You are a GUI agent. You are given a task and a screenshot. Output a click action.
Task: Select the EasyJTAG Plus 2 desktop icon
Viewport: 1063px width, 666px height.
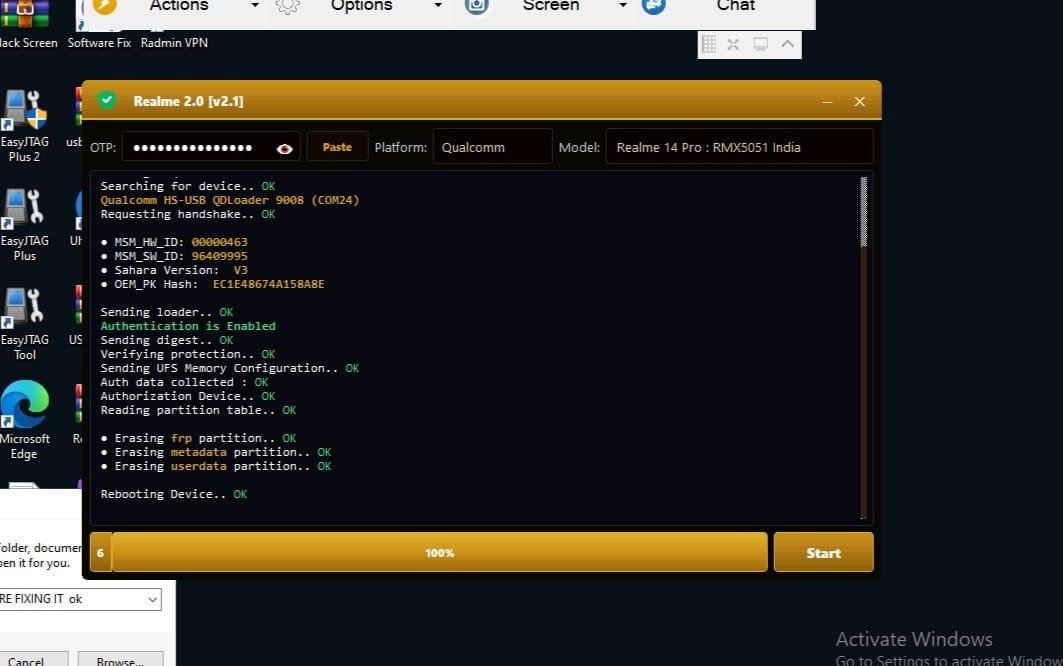click(x=24, y=127)
